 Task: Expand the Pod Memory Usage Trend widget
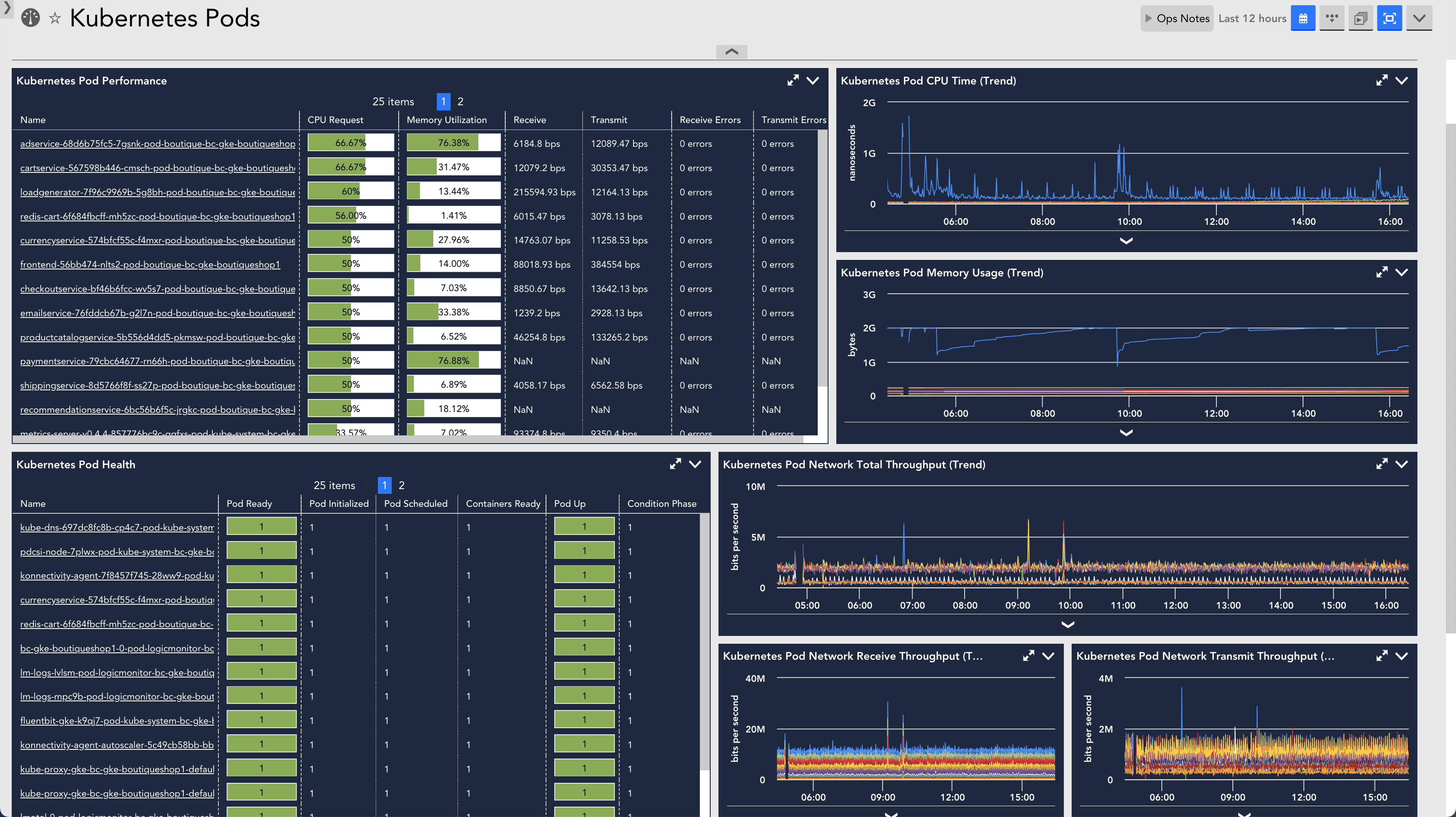click(x=1382, y=272)
